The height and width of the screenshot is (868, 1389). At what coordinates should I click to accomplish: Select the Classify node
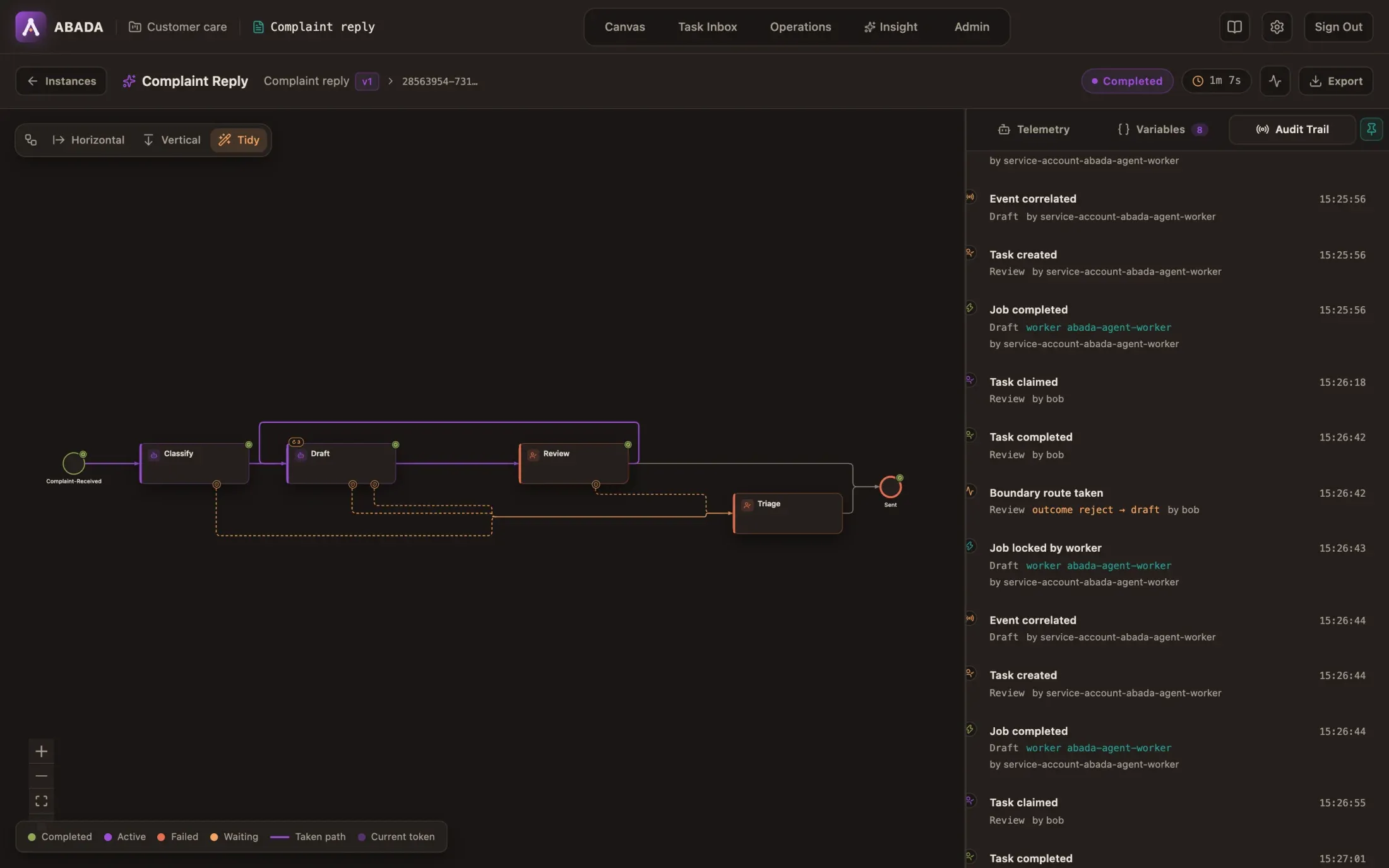coord(194,463)
